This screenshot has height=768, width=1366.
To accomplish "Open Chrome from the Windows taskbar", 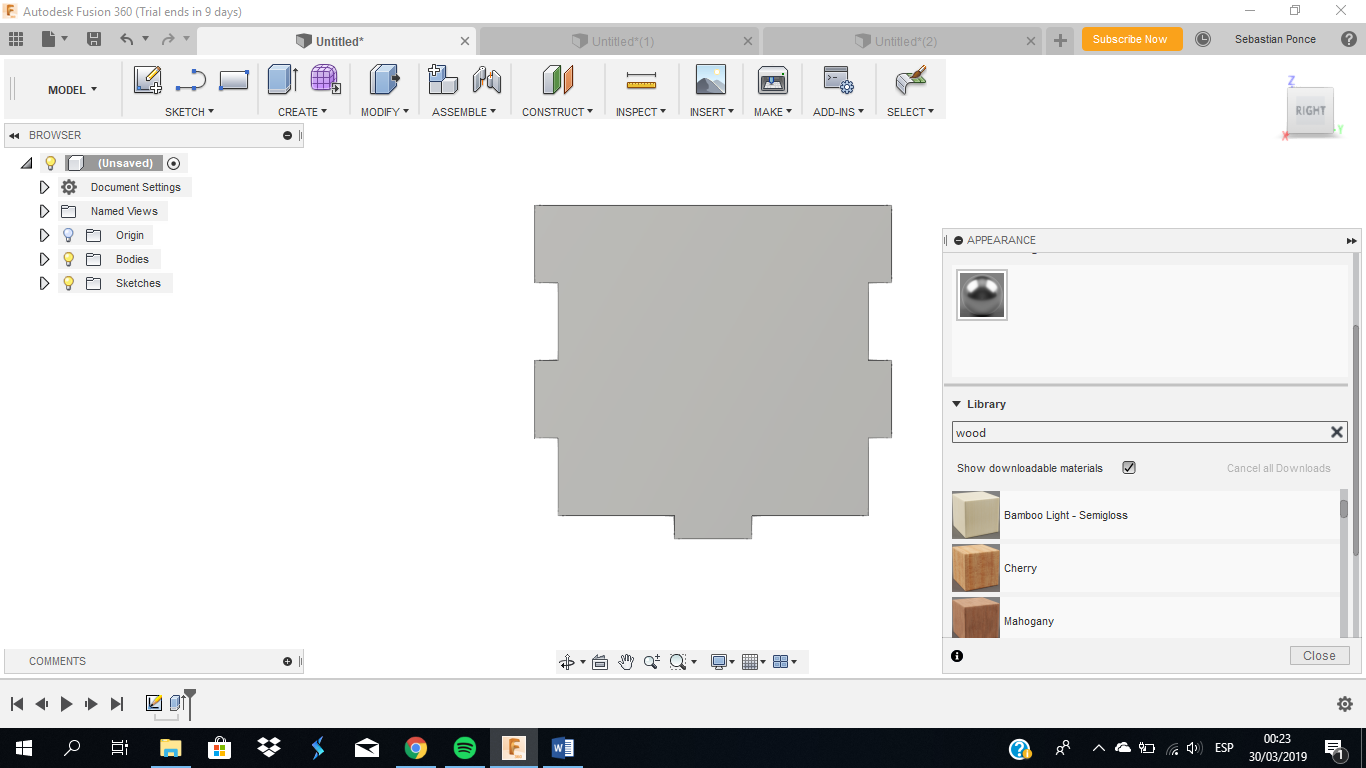I will (416, 748).
